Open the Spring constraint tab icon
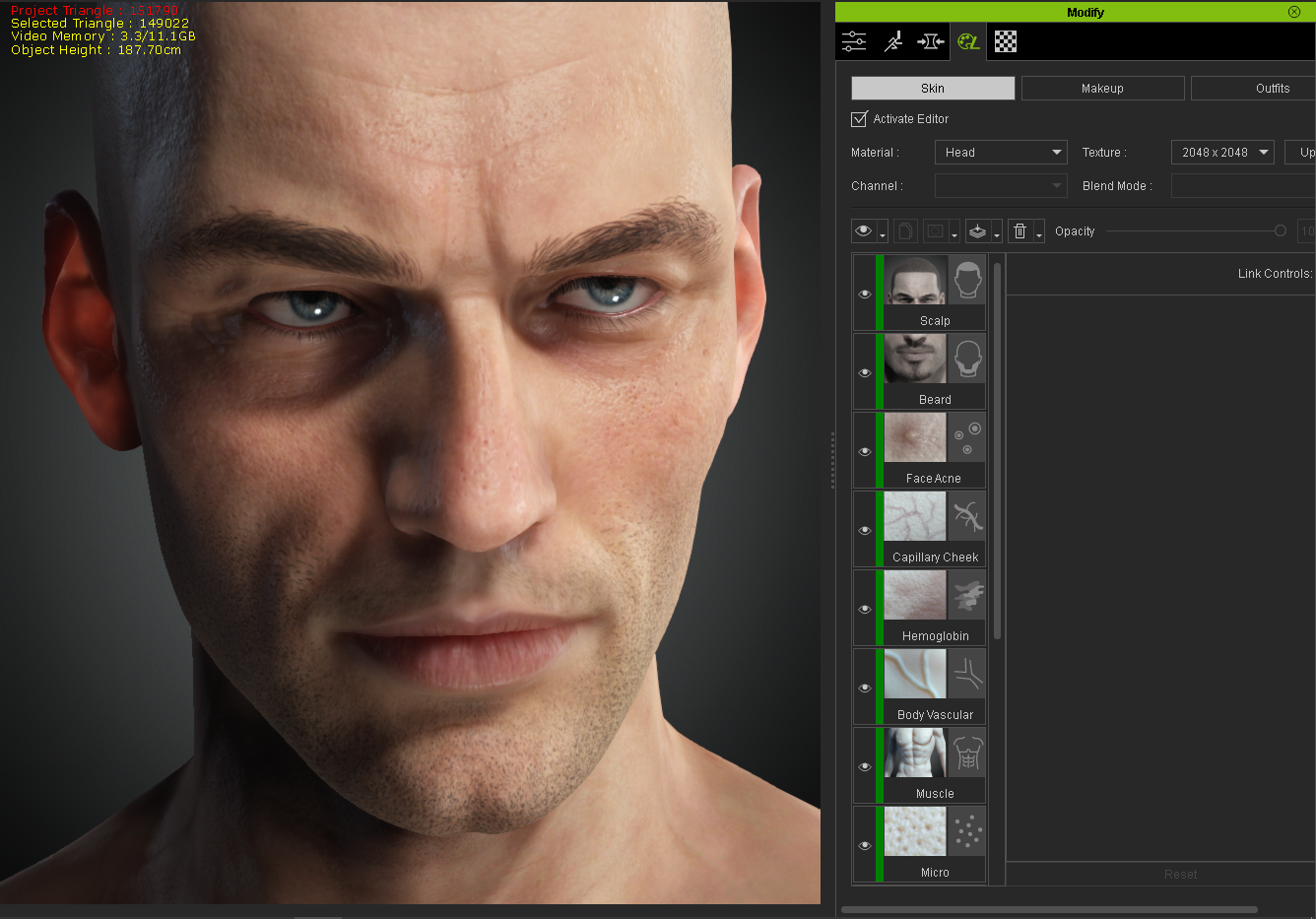This screenshot has width=1316, height=919. [x=931, y=41]
